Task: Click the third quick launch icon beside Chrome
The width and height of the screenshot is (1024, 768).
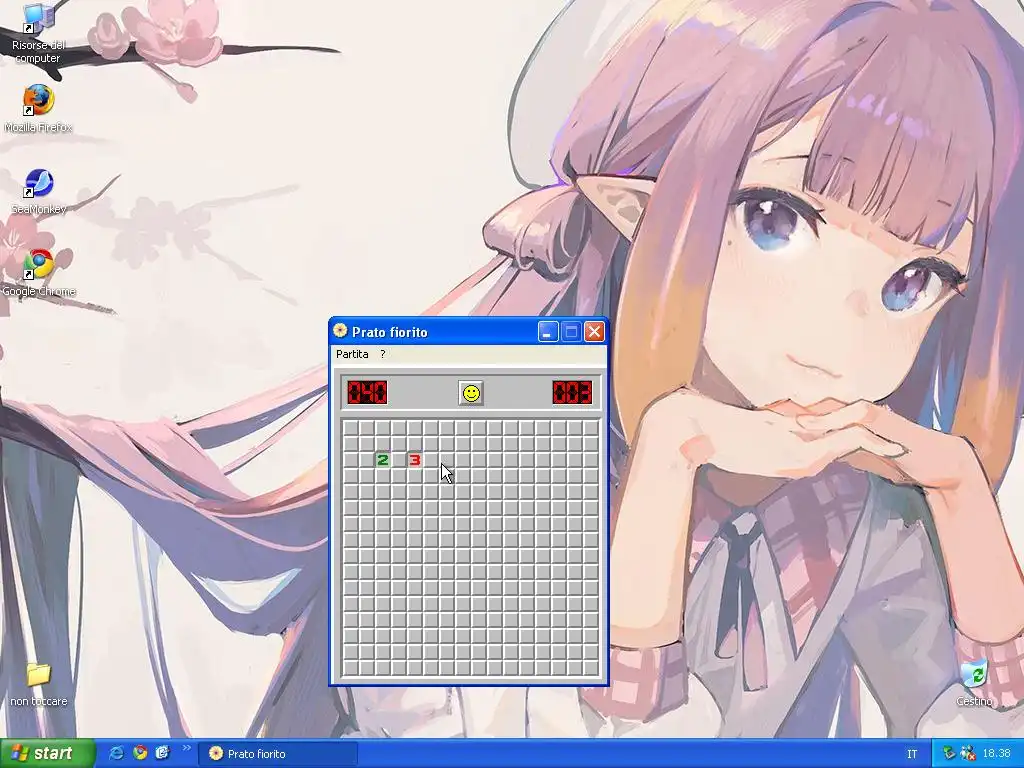Action: 162,753
